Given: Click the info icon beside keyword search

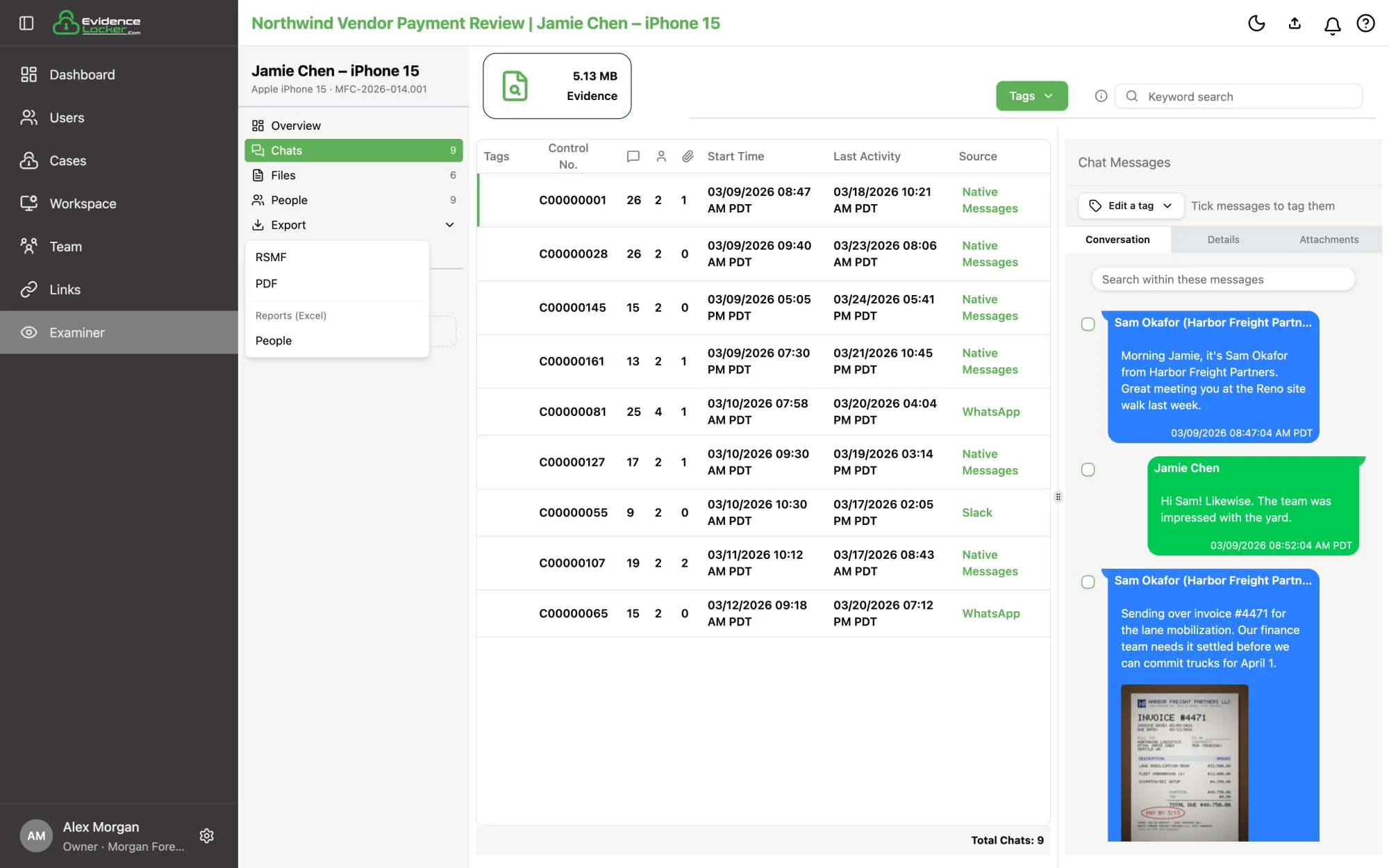Looking at the screenshot, I should point(1101,96).
